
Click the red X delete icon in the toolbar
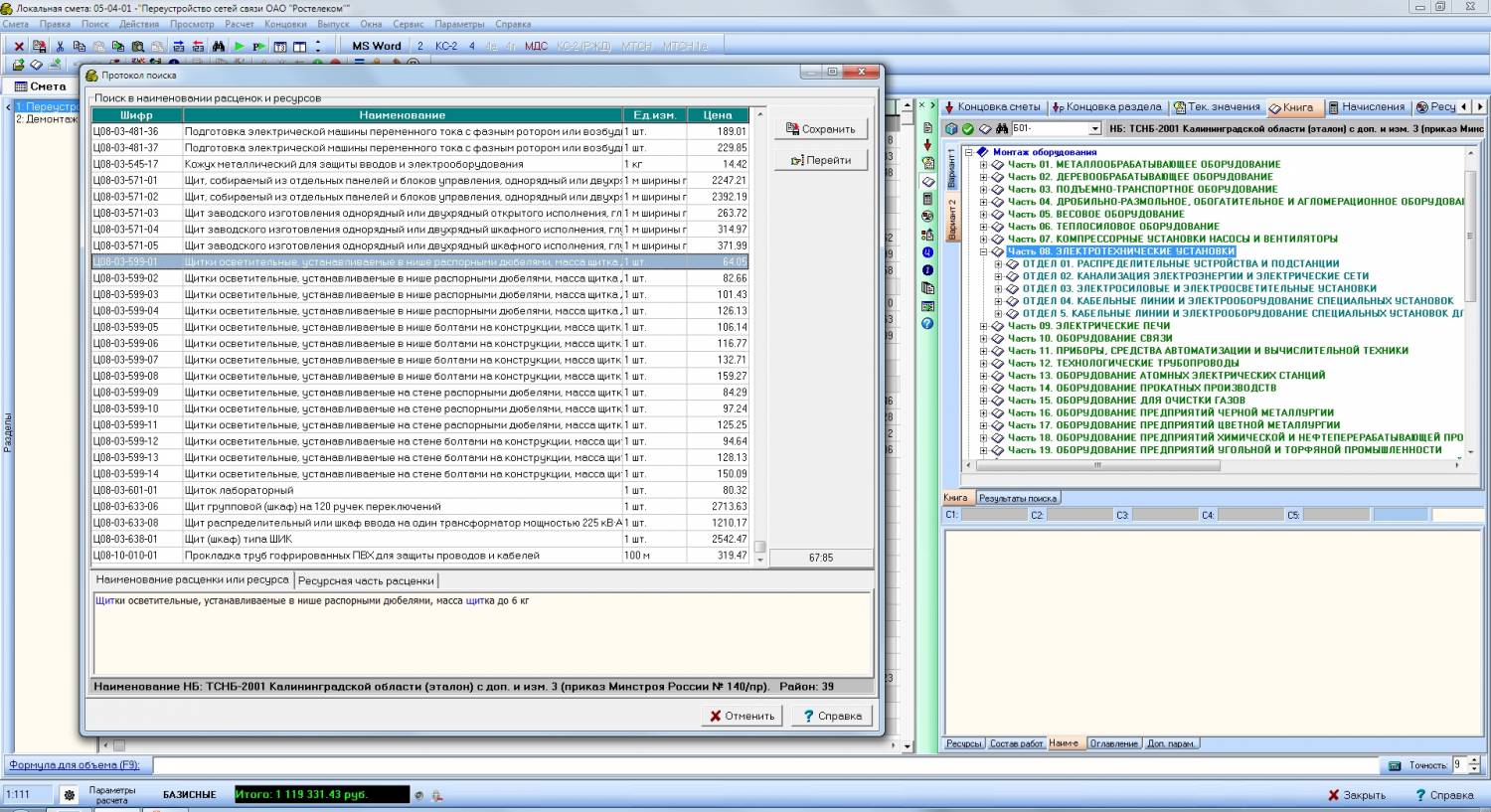(19, 46)
